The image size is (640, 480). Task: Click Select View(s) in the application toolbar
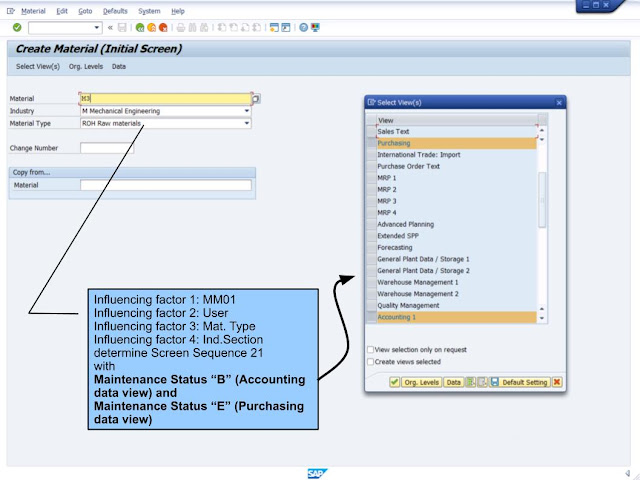(x=38, y=67)
